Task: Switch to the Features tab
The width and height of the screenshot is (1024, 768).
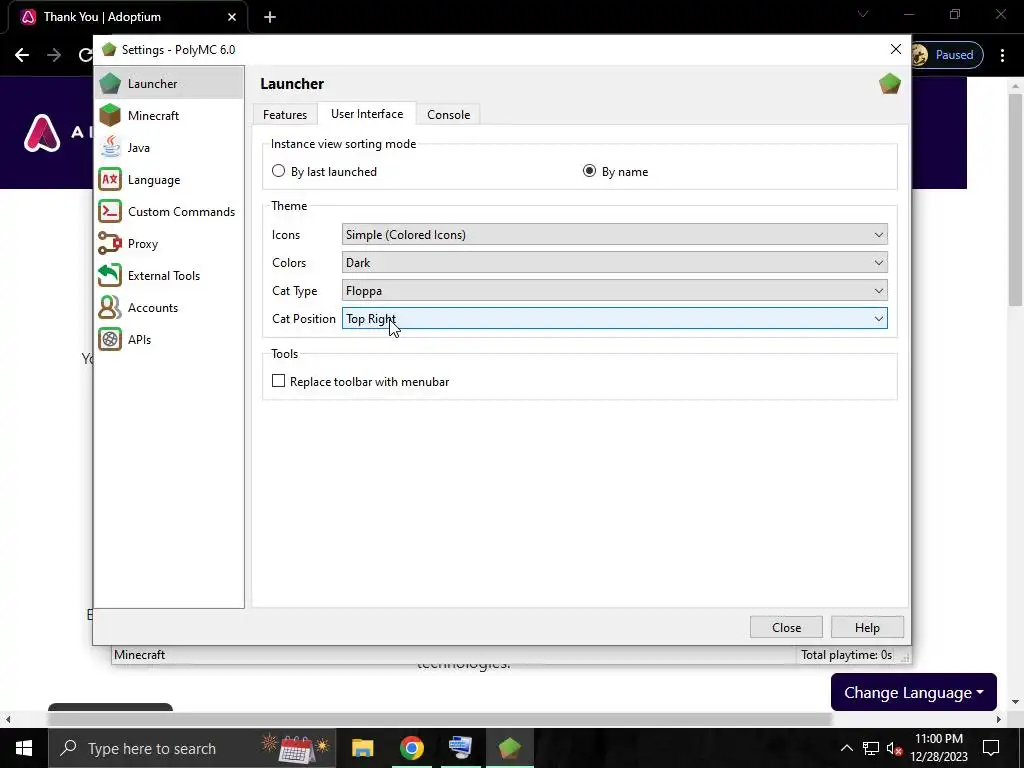Action: 285,114
